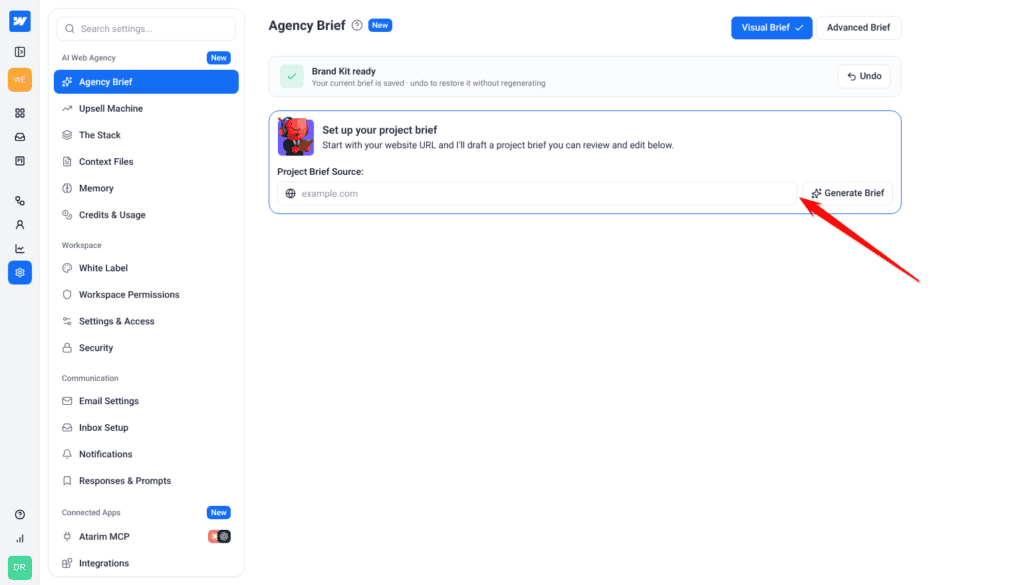The width and height of the screenshot is (1024, 585).
Task: Toggle the sidebar panel collapse icon
Action: (20, 52)
